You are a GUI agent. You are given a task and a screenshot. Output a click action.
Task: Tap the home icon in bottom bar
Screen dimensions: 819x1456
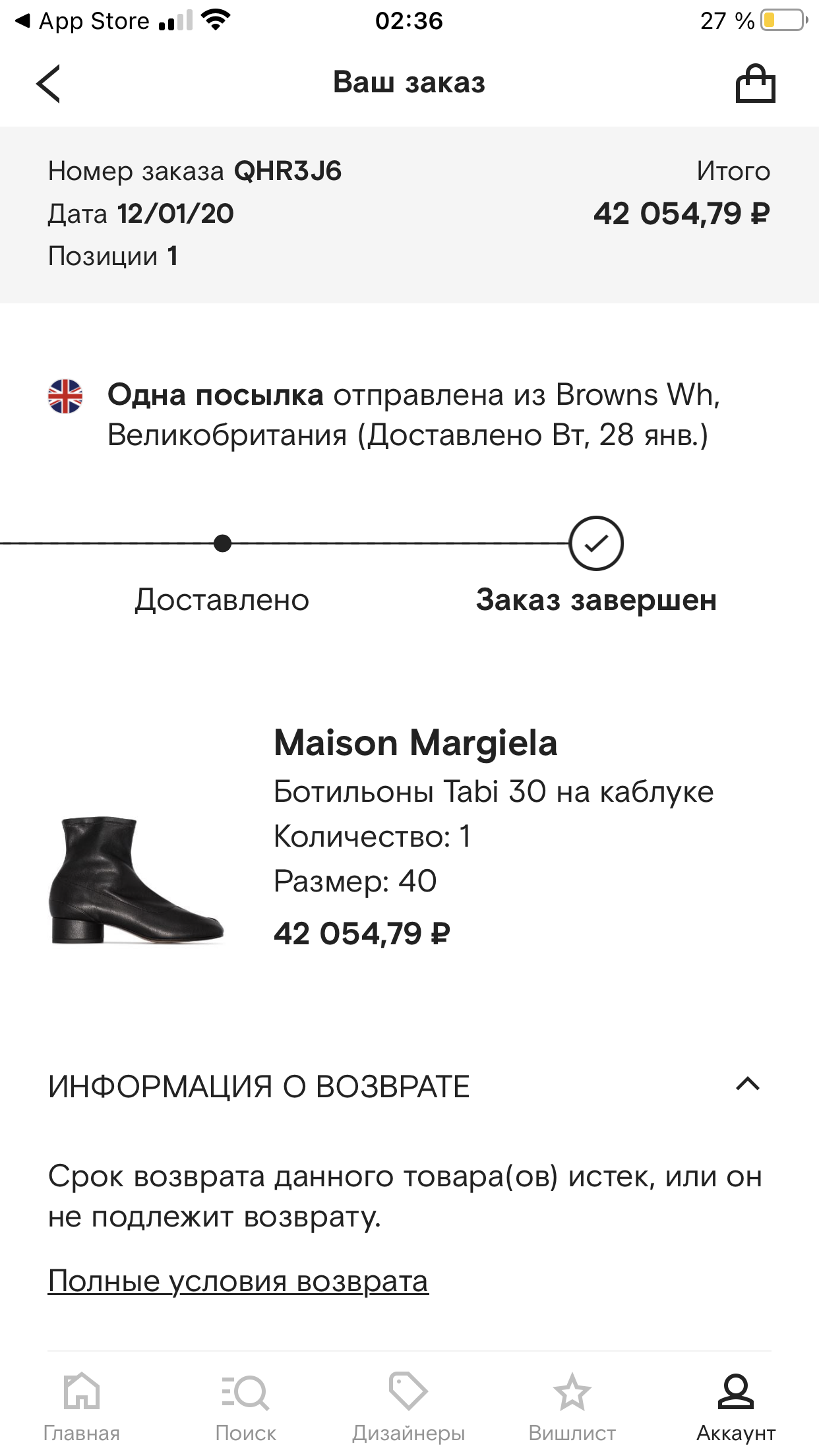81,1392
